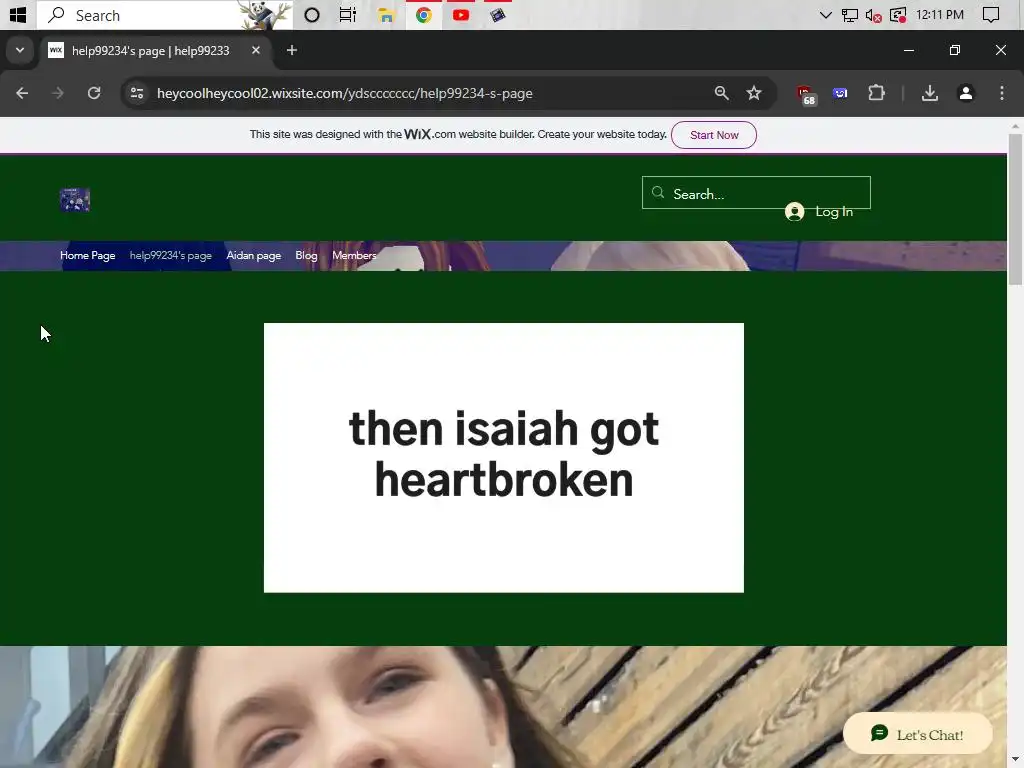
Task: Click the site Search field
Action: [x=756, y=193]
